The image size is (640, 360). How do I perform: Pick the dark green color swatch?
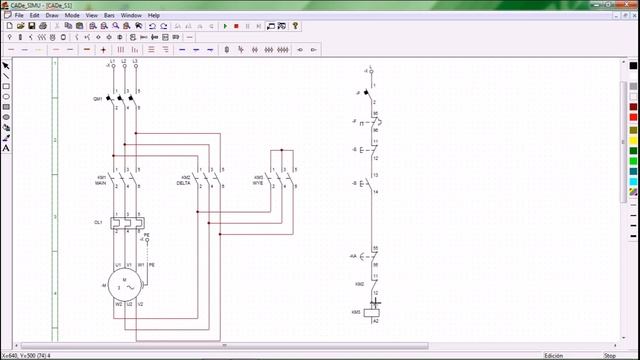coord(633,151)
